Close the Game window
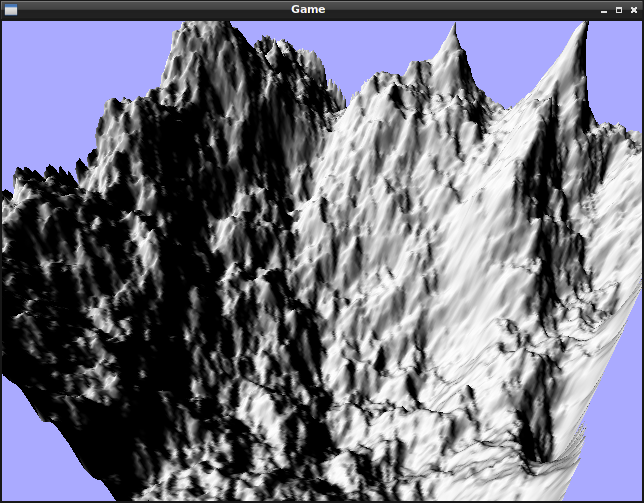This screenshot has height=503, width=644. click(634, 10)
